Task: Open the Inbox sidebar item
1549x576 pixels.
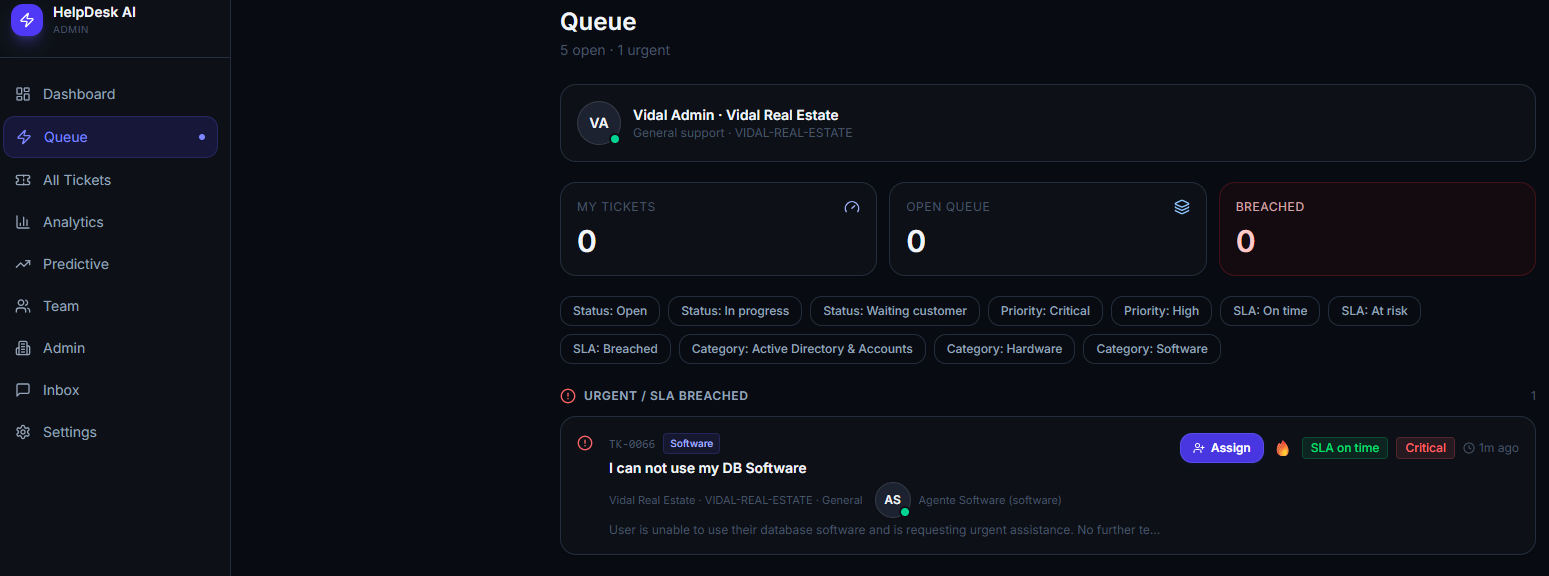Action: click(110, 390)
